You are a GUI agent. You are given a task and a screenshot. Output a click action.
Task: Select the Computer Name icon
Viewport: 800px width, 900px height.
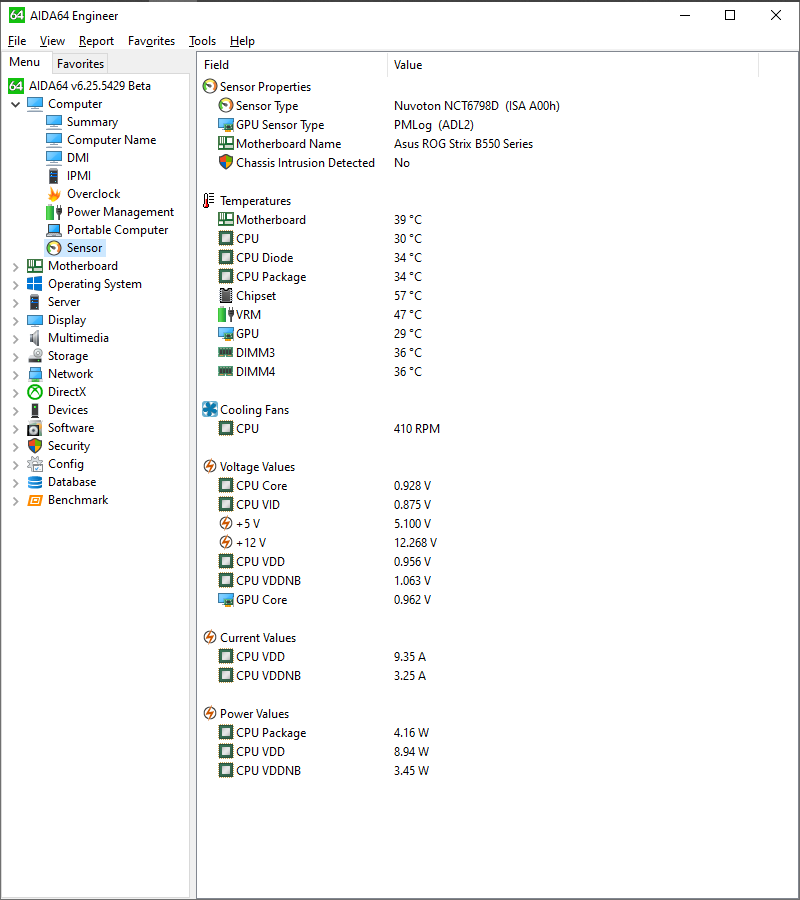(x=54, y=139)
